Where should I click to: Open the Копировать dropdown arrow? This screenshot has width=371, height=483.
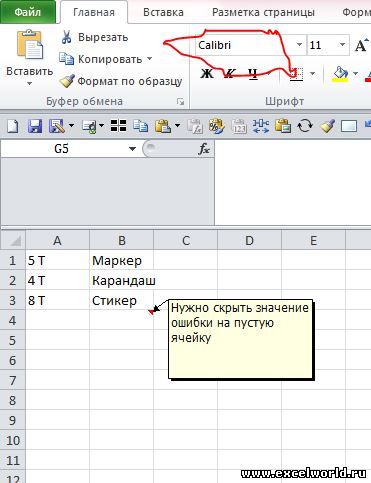click(149, 59)
